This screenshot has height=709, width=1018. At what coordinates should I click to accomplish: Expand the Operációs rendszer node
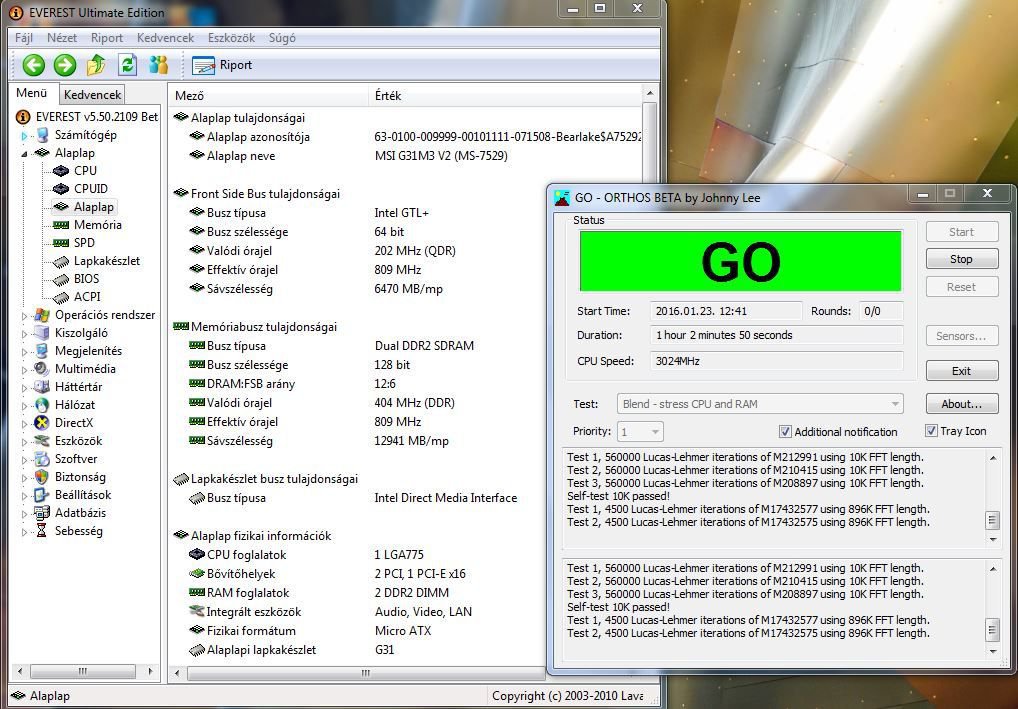(x=24, y=316)
